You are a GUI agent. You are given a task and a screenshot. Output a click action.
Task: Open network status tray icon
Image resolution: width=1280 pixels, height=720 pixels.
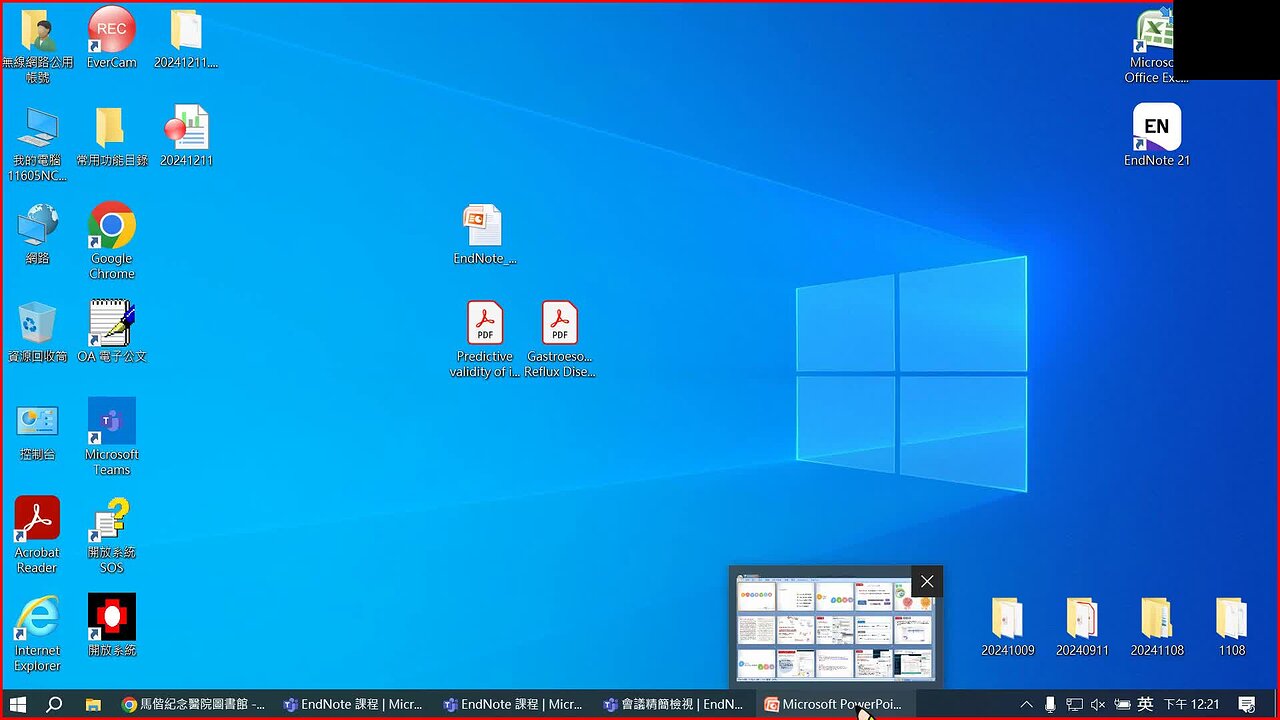point(1074,704)
